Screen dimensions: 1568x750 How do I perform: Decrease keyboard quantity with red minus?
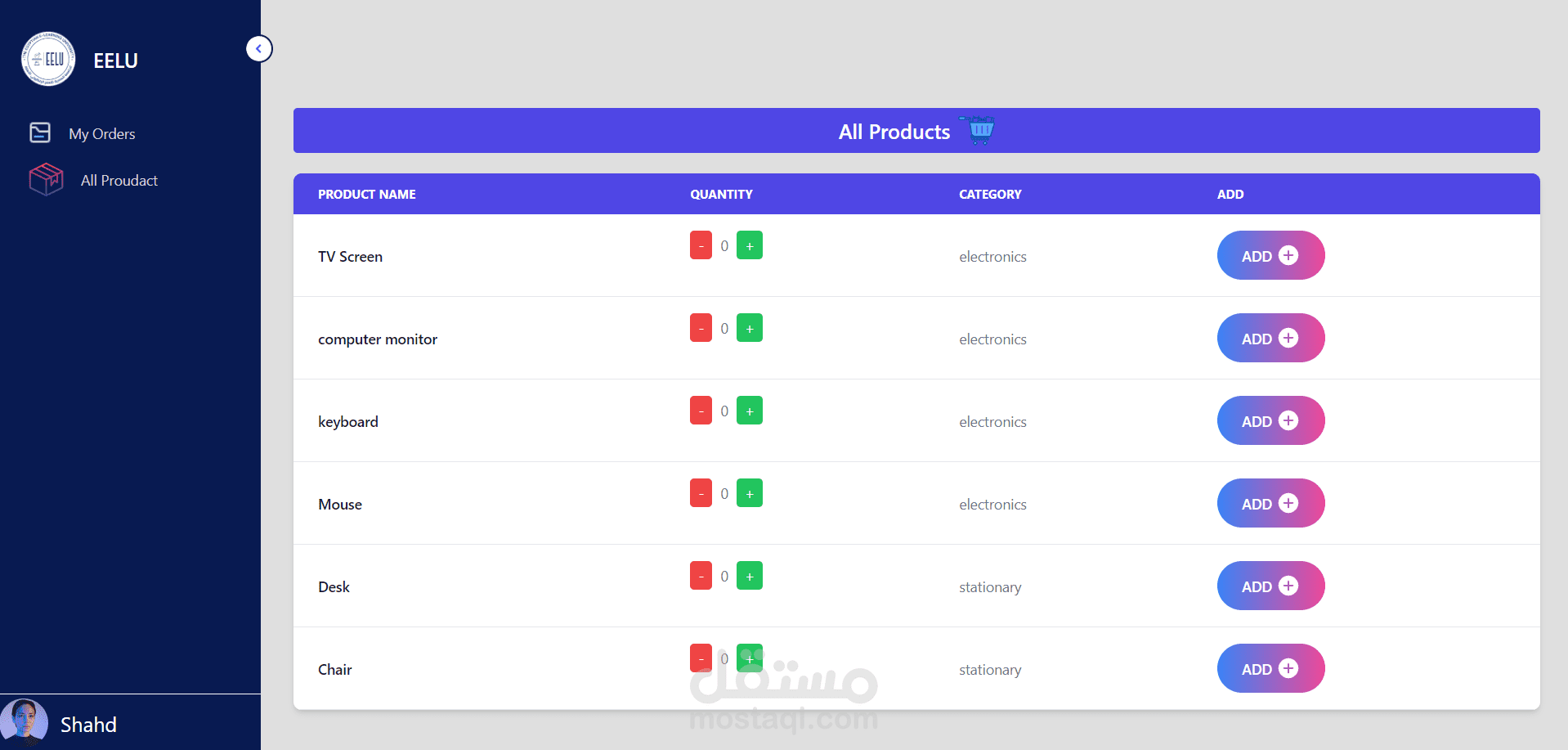tap(701, 411)
